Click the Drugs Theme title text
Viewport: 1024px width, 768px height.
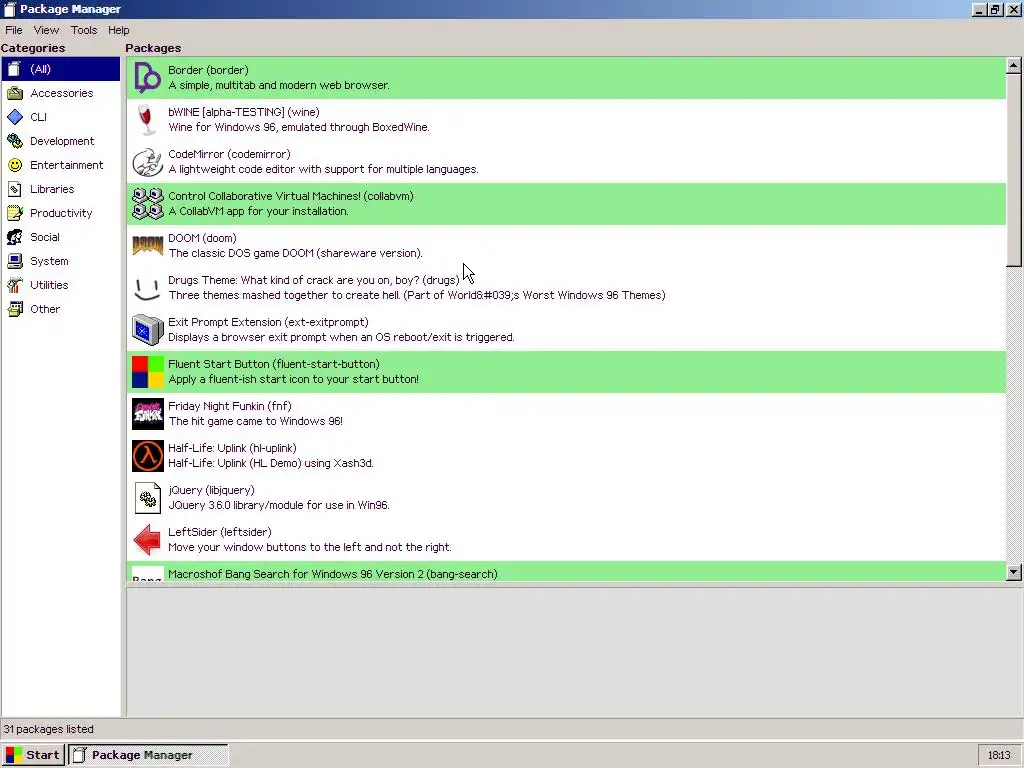[x=313, y=280]
